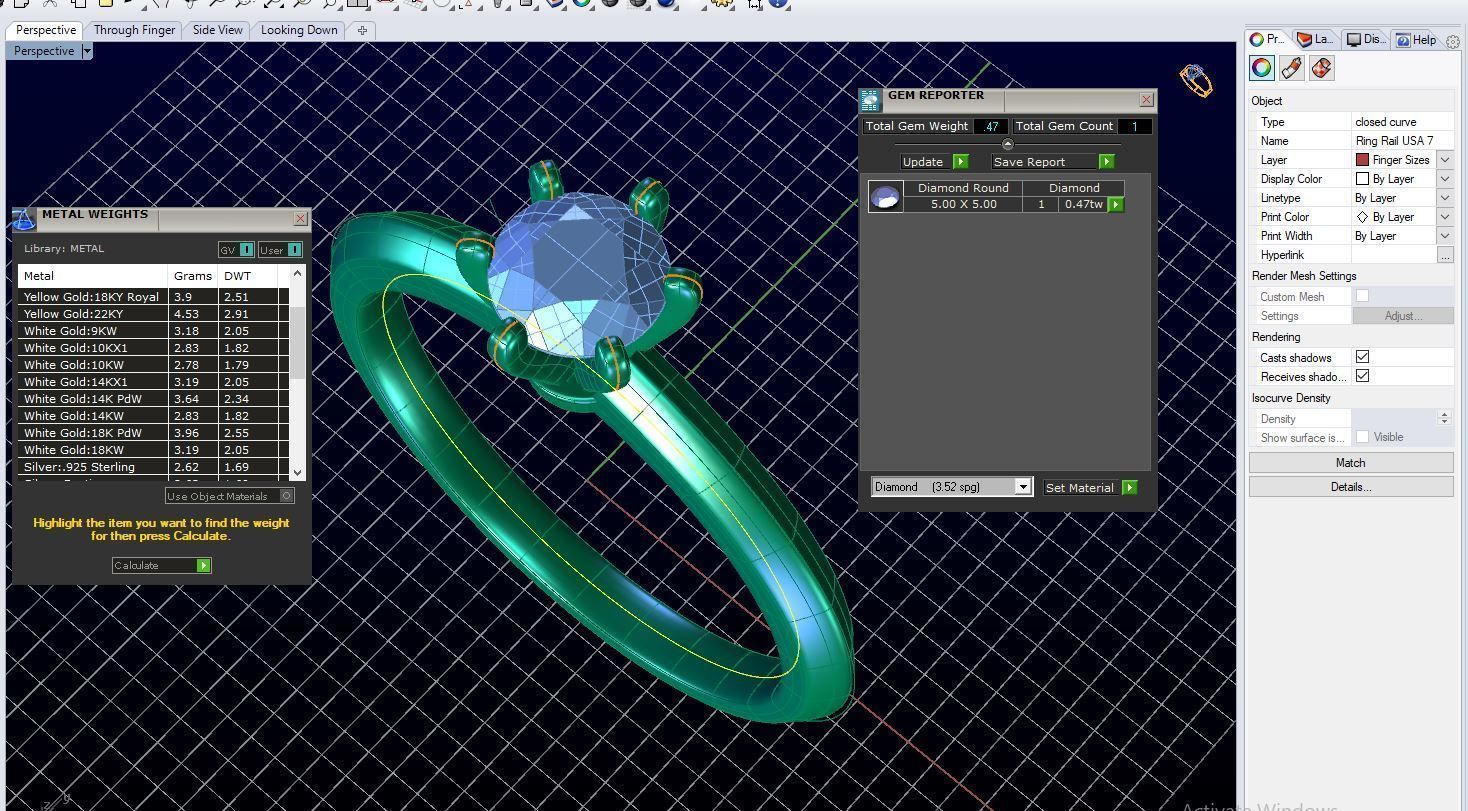This screenshot has width=1468, height=811.
Task: Click the green arrow beside Set Material
Action: point(1129,487)
